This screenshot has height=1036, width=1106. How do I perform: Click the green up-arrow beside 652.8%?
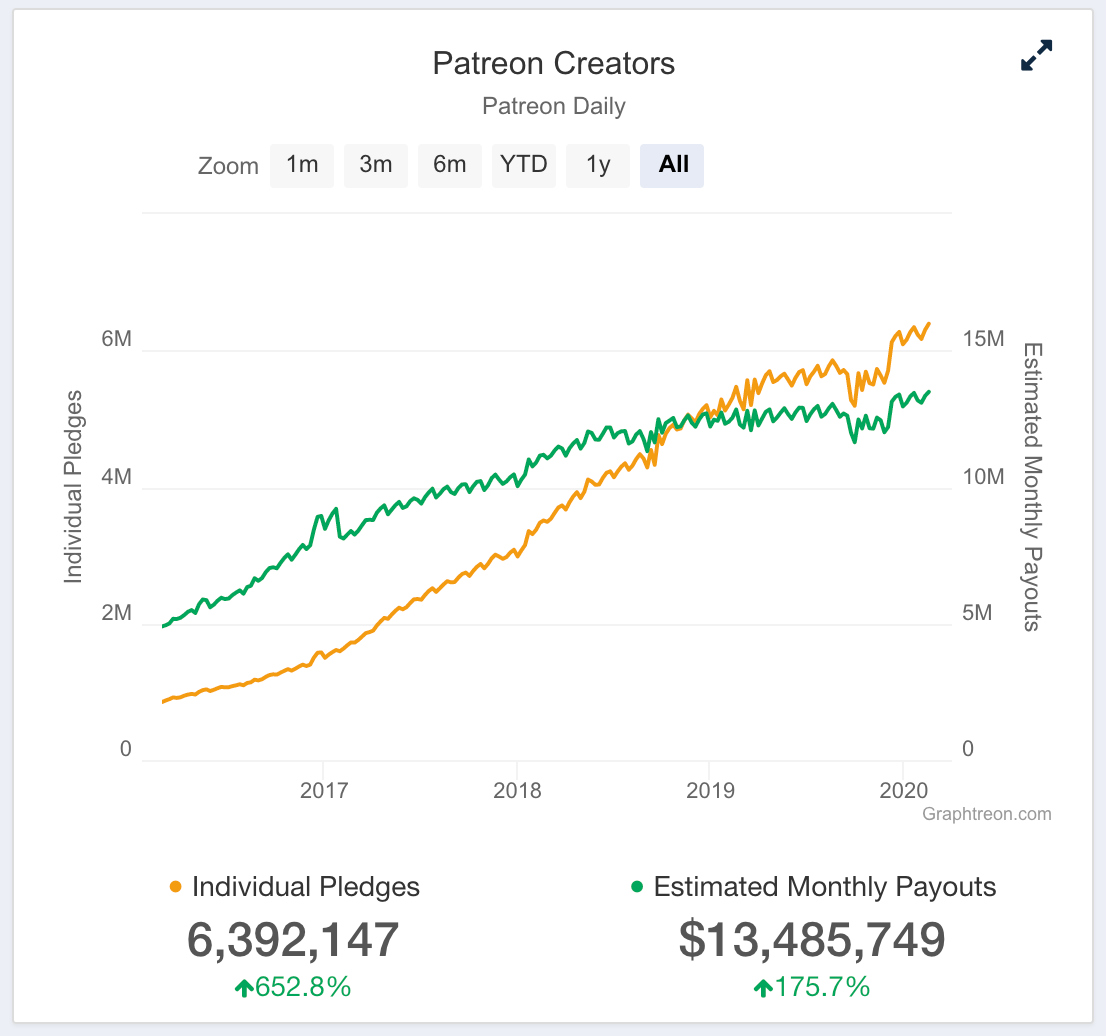pyautogui.click(x=245, y=987)
